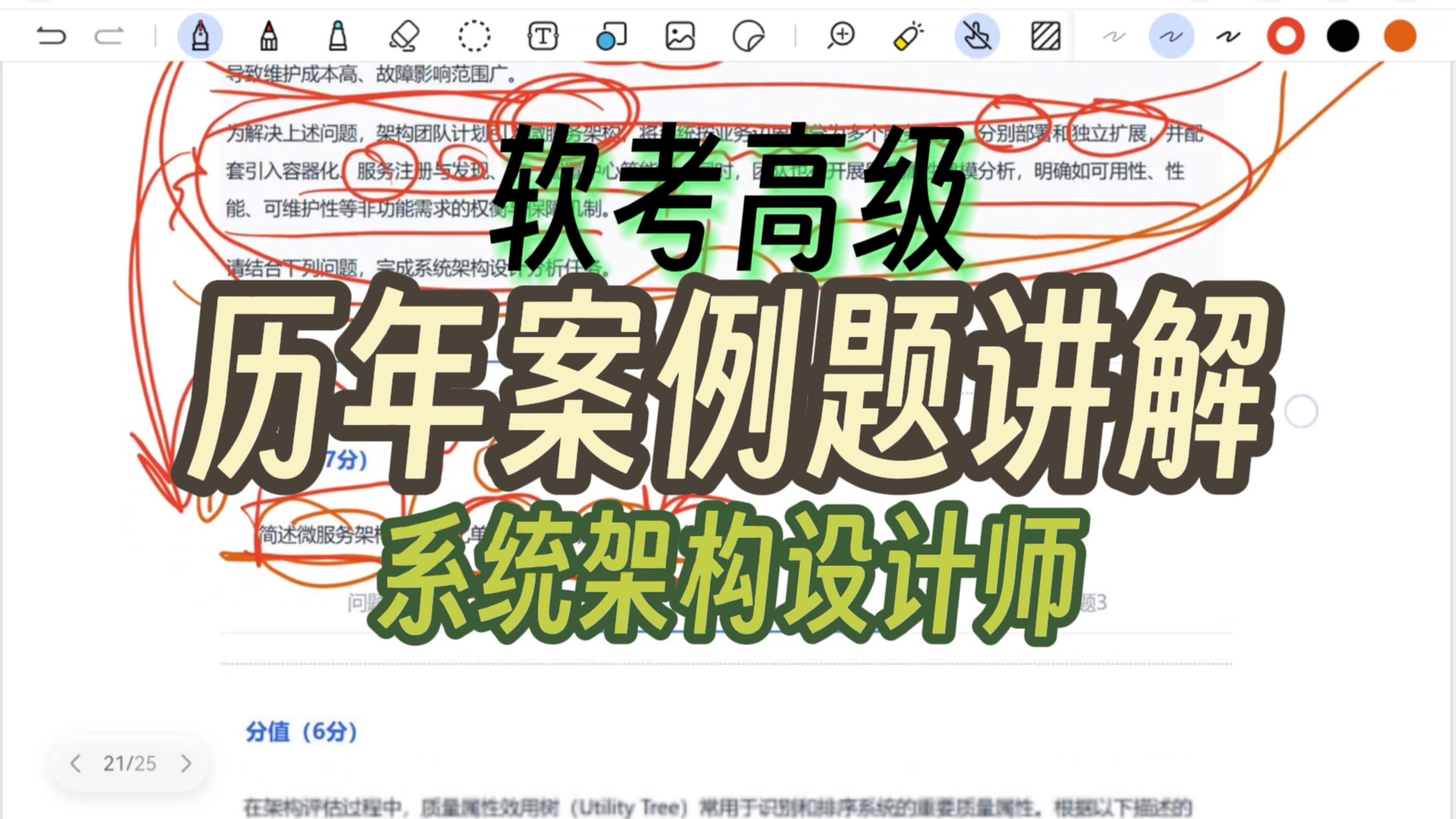Toggle finger touch drawing mode
1456x819 pixels.
tap(977, 36)
